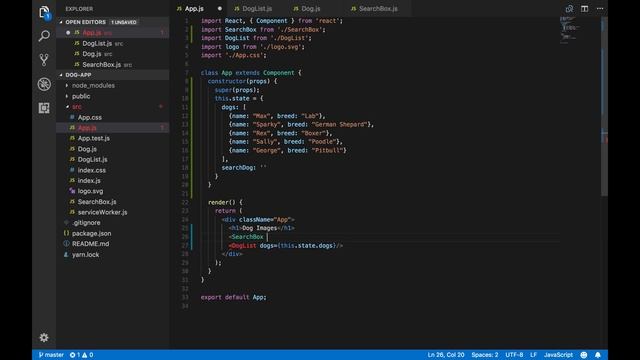Open errors and warnings status item
Screen dimensions: 640x360
pyautogui.click(x=81, y=355)
